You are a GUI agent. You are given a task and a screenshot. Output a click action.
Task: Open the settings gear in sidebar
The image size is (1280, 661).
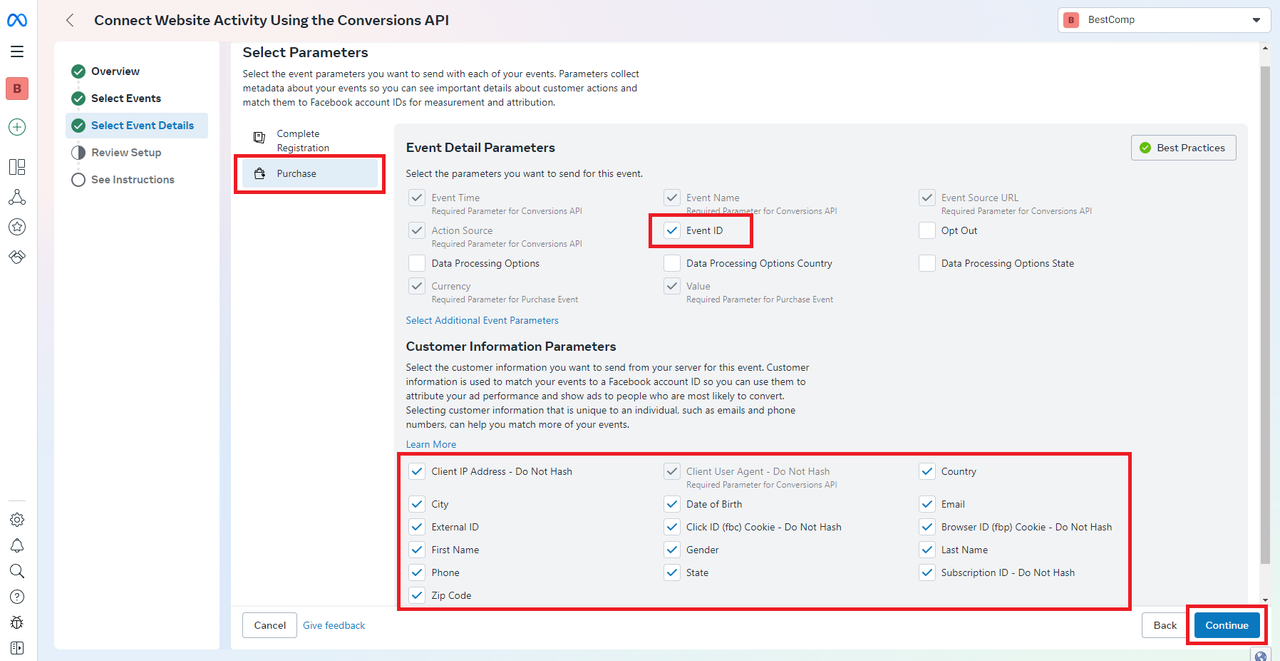click(x=17, y=520)
